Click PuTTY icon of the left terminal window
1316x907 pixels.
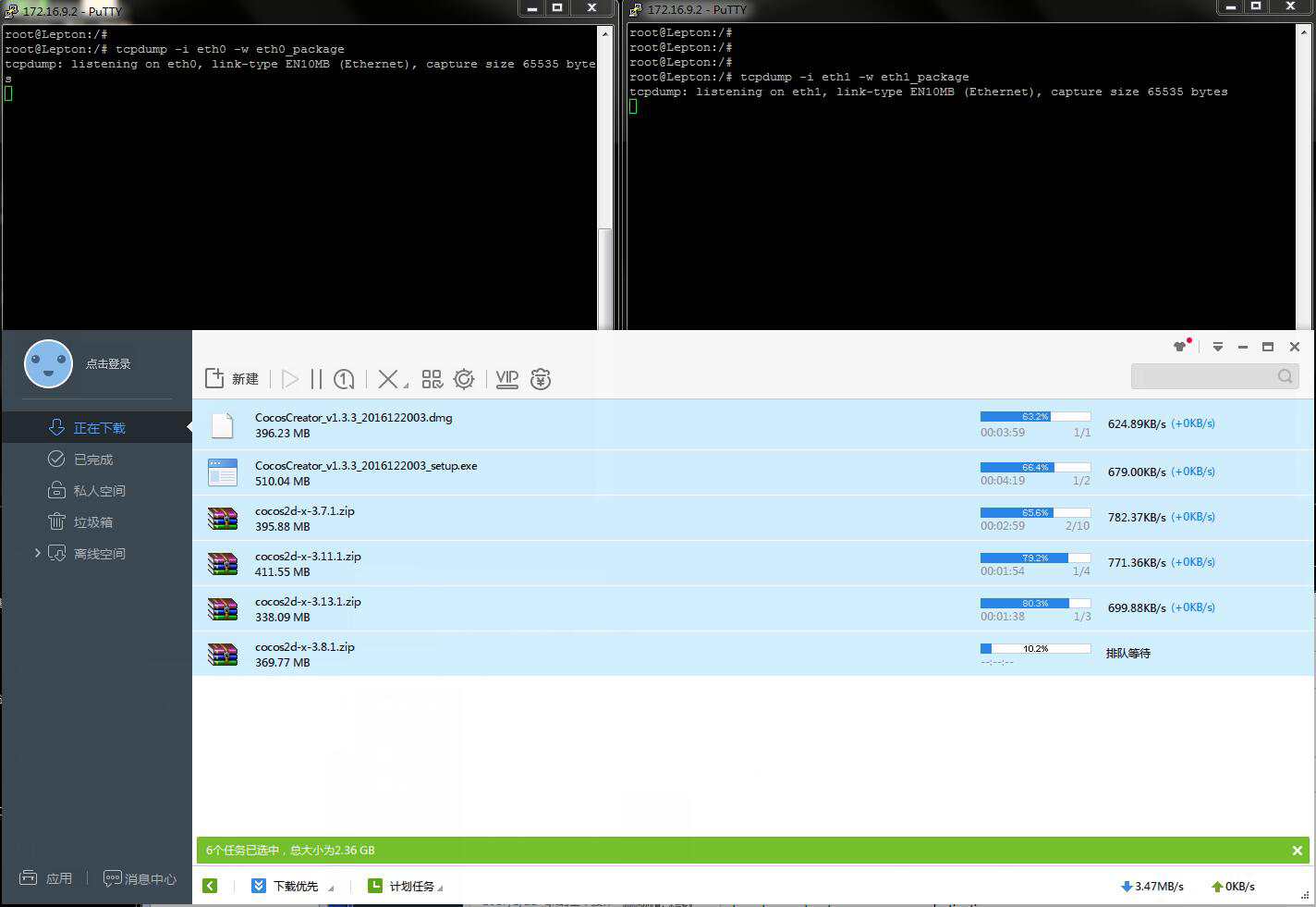(11, 10)
